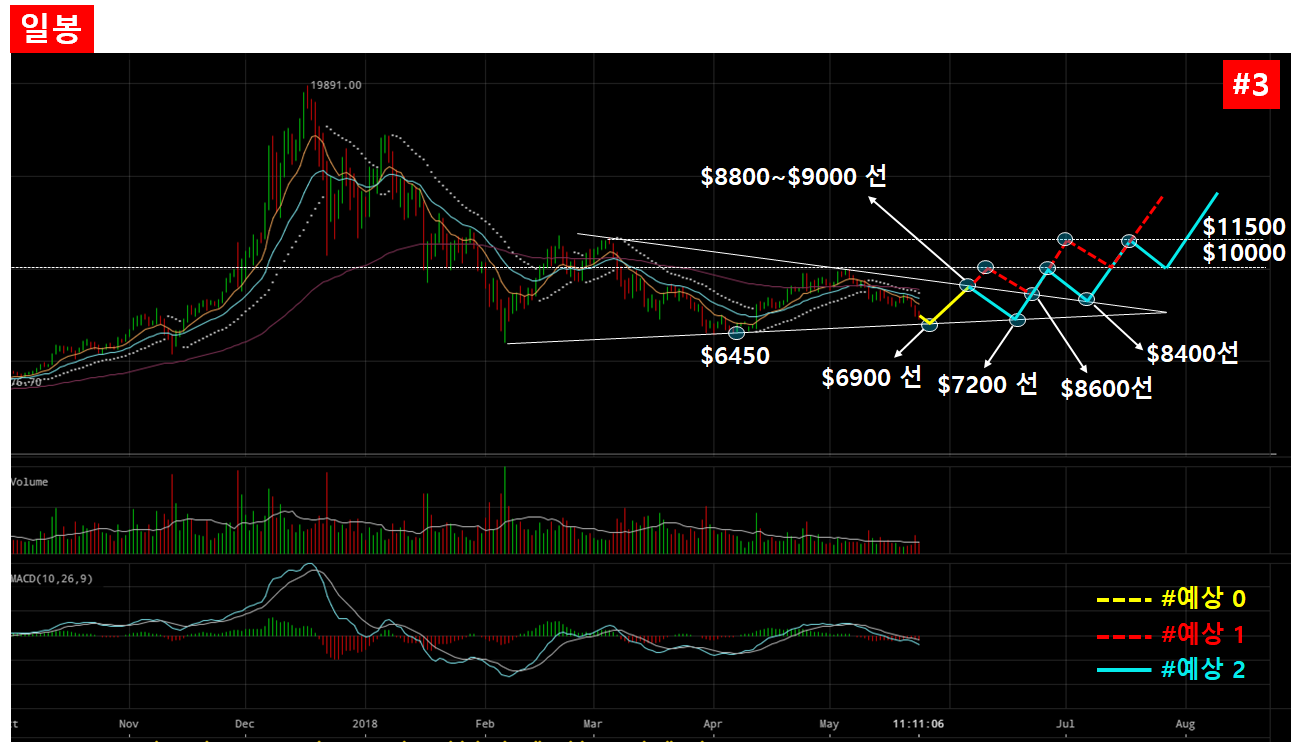Select the MACD(10,26,9) indicator label
This screenshot has height=742, width=1301.
[50, 578]
